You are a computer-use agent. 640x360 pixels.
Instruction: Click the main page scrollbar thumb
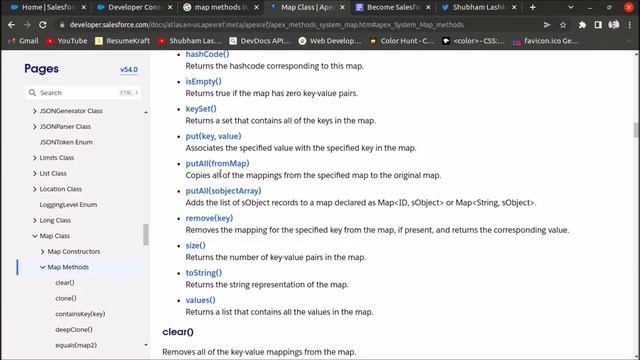coord(636,130)
